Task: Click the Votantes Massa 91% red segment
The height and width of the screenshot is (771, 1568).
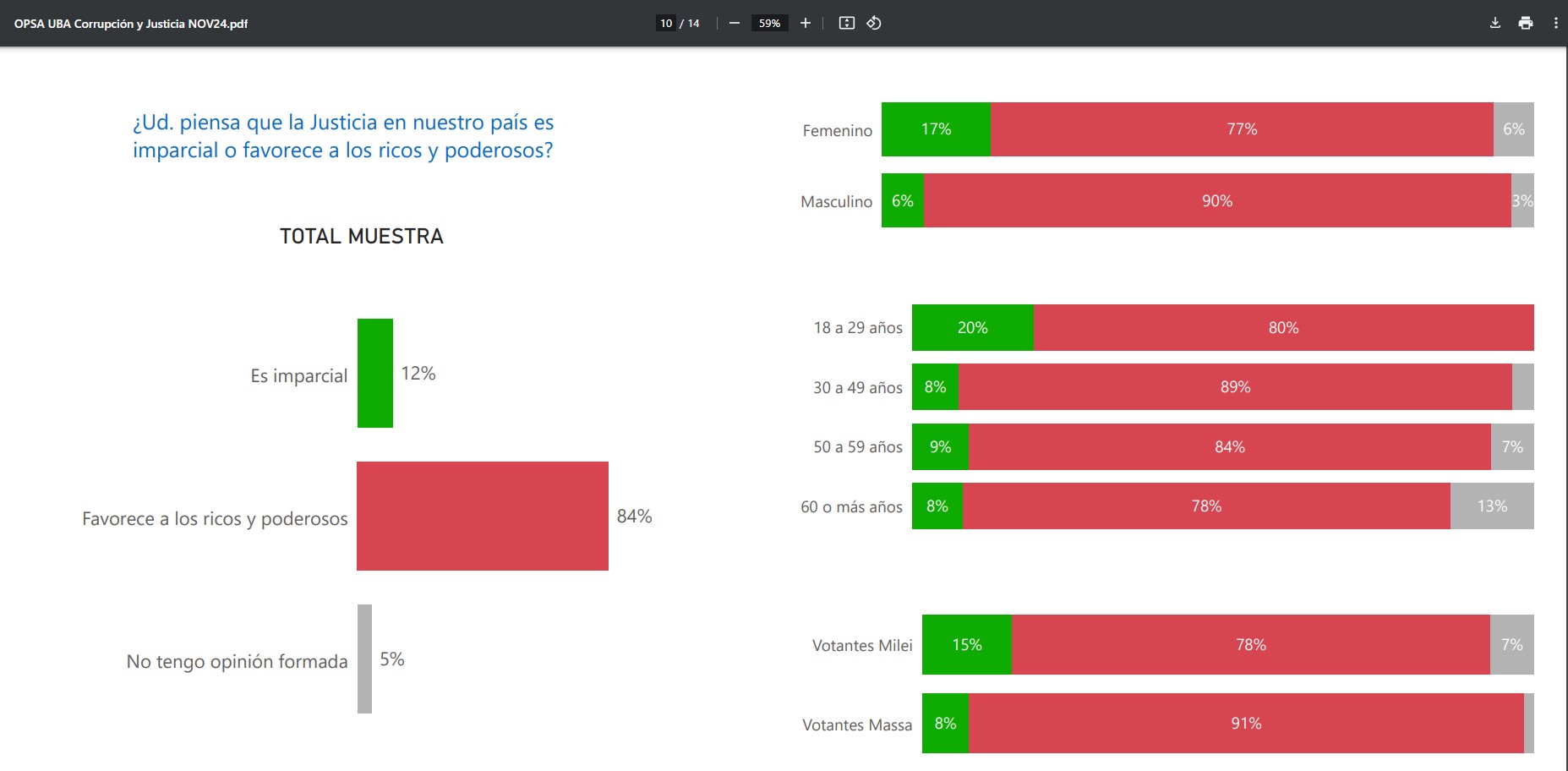Action: tap(1245, 723)
